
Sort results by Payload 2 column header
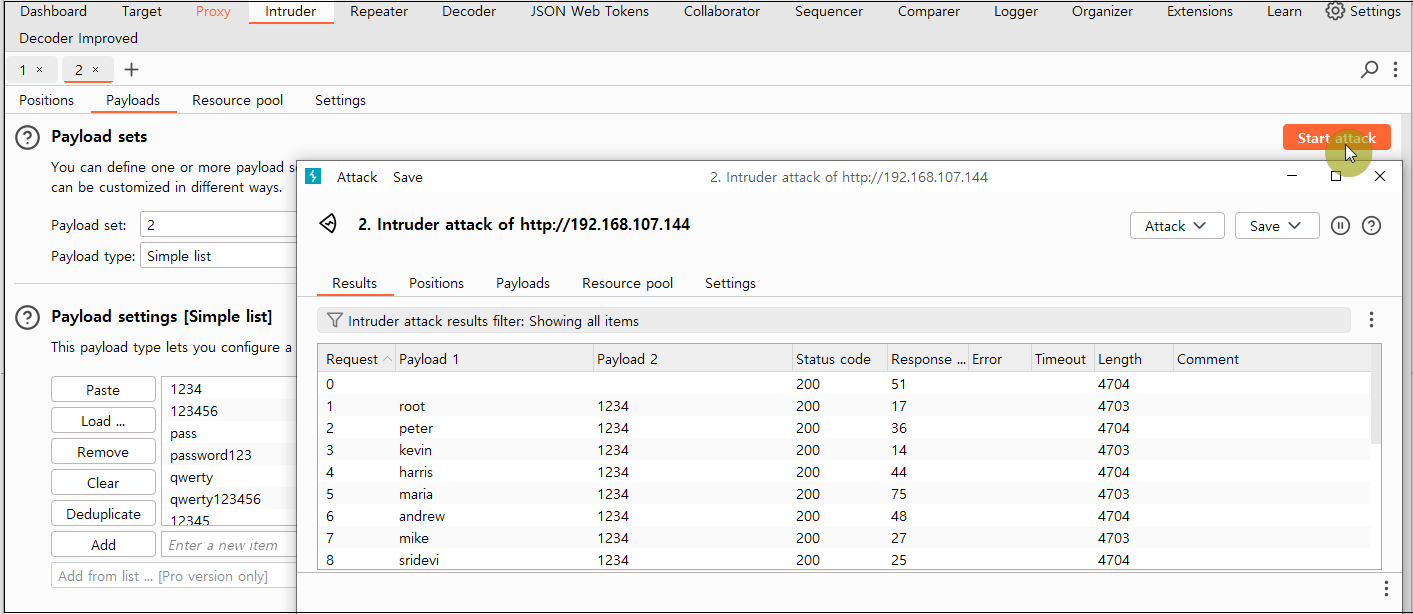[x=692, y=359]
